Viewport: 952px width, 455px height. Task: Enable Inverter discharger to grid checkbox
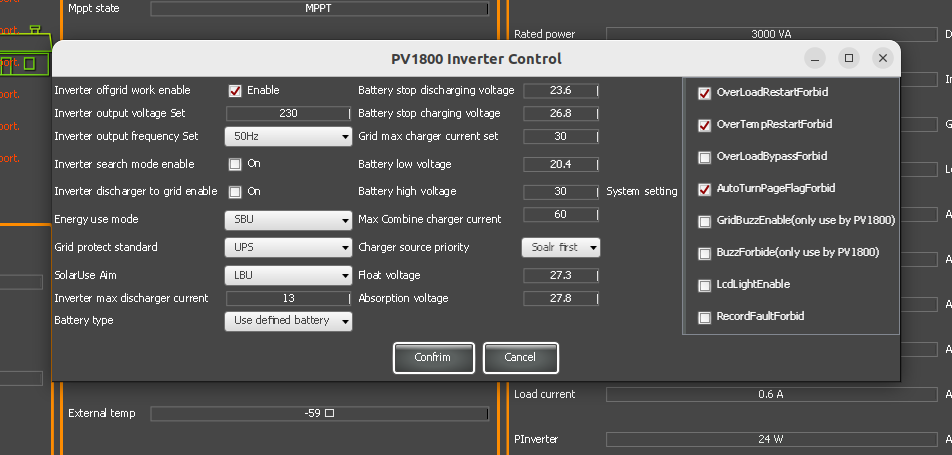pyautogui.click(x=235, y=191)
